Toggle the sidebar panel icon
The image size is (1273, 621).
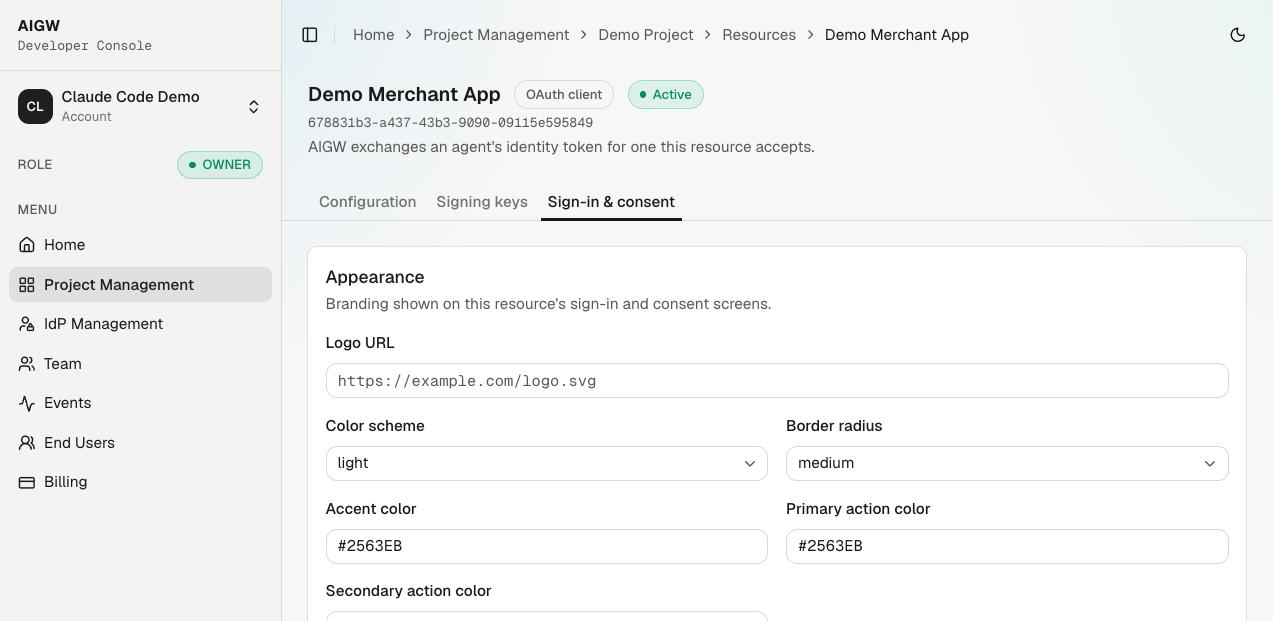coord(310,35)
